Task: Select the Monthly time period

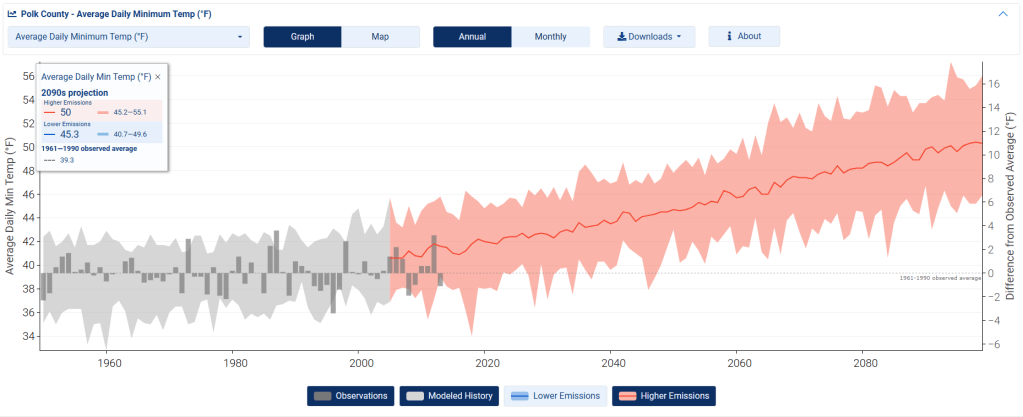Action: (550, 37)
